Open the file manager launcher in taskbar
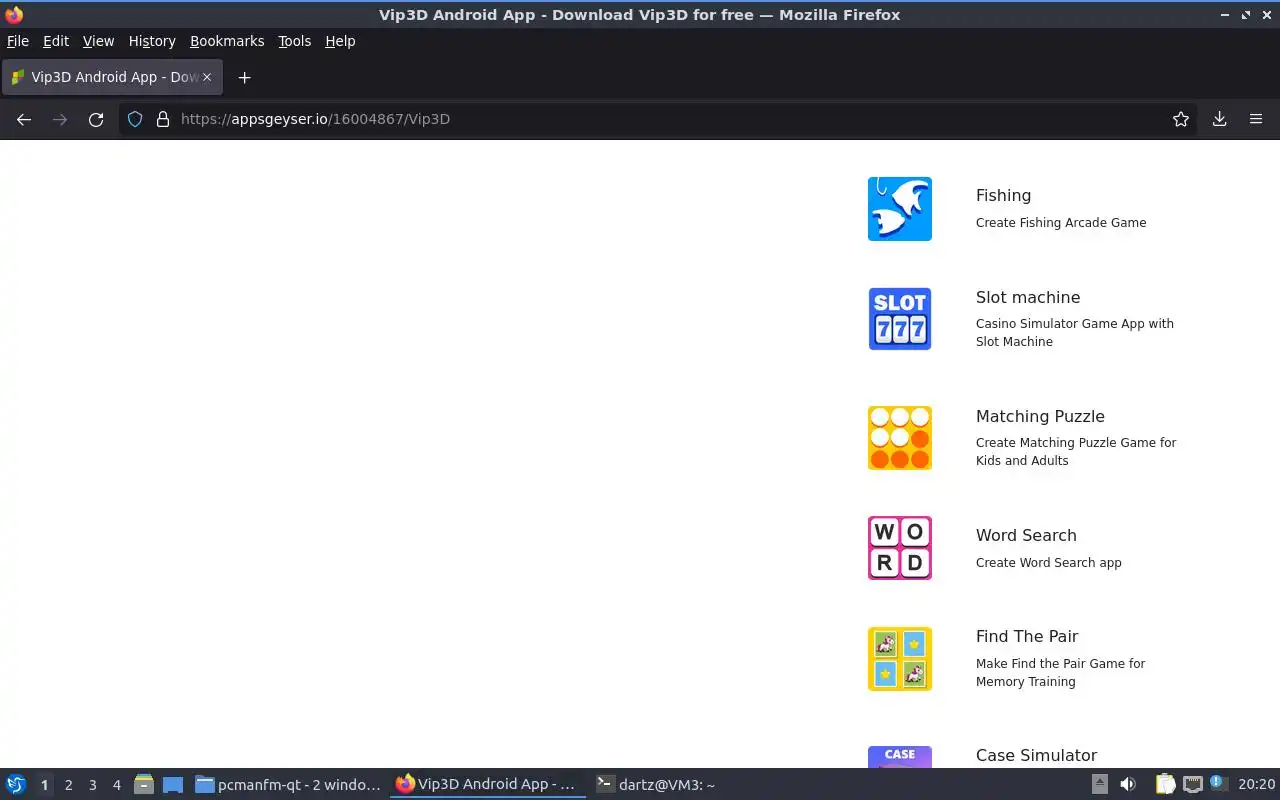The width and height of the screenshot is (1280, 800). 144,785
